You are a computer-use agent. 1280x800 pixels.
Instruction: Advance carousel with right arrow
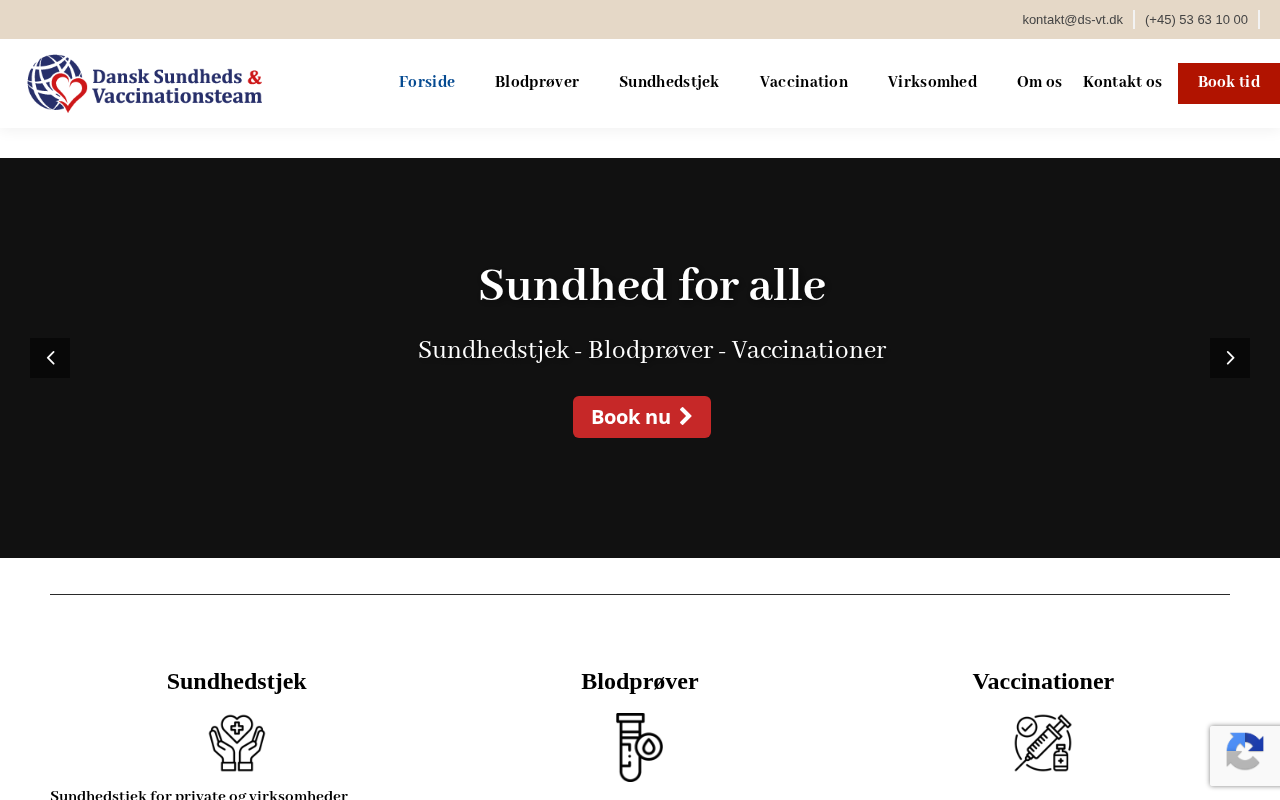[x=1230, y=358]
